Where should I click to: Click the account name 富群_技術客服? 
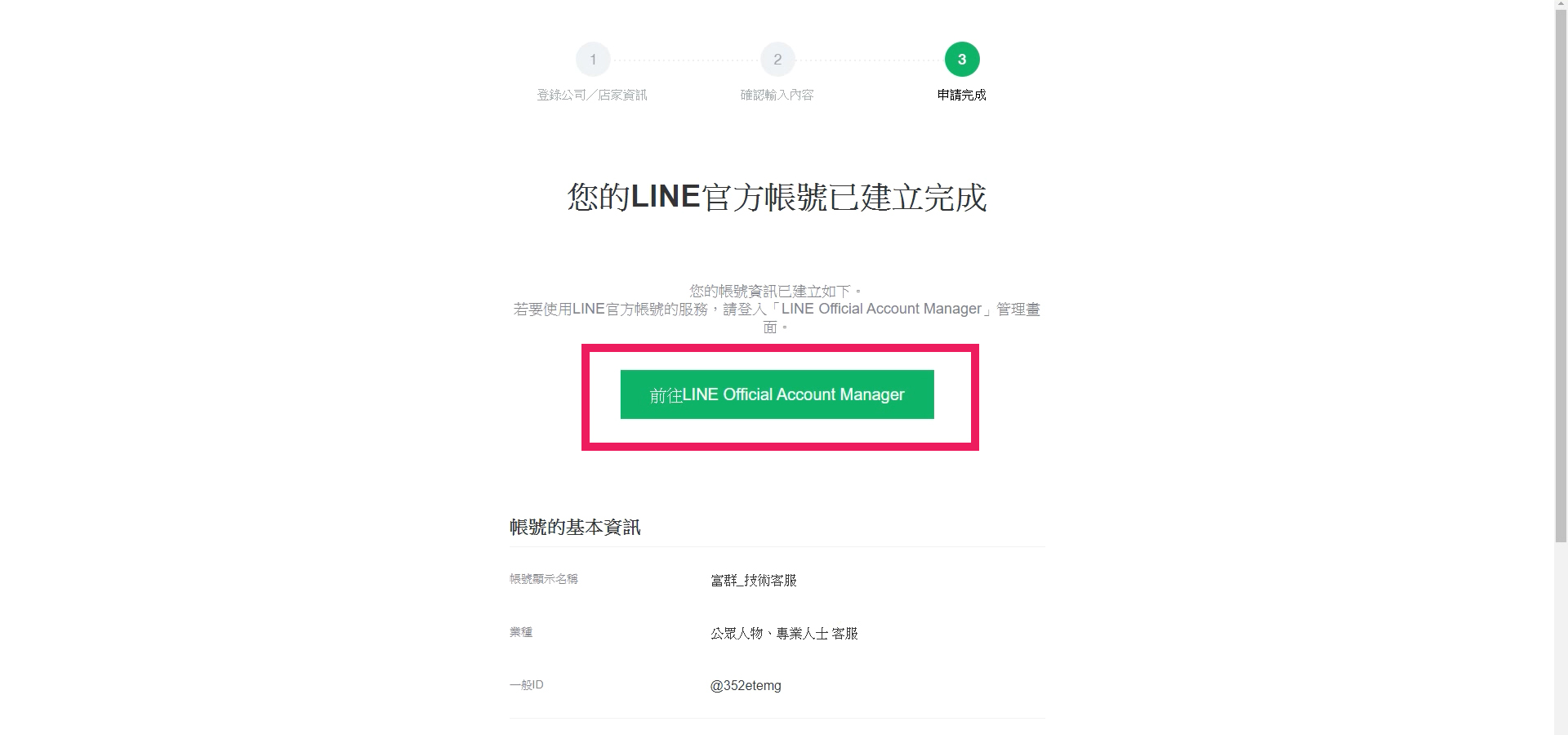[x=754, y=580]
